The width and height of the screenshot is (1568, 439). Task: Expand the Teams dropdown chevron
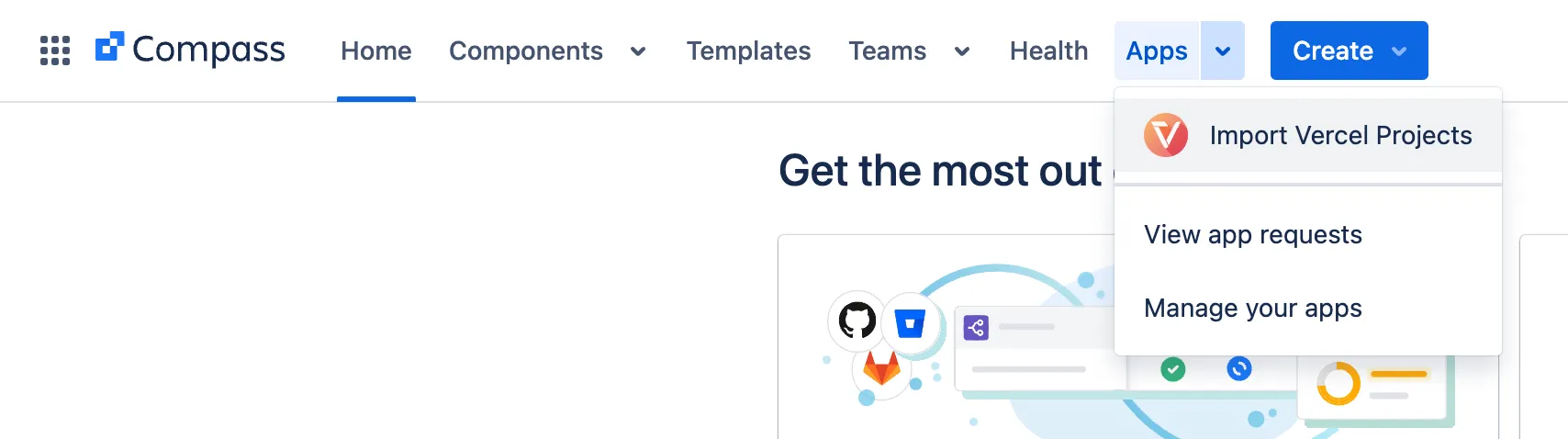pyautogui.click(x=962, y=51)
